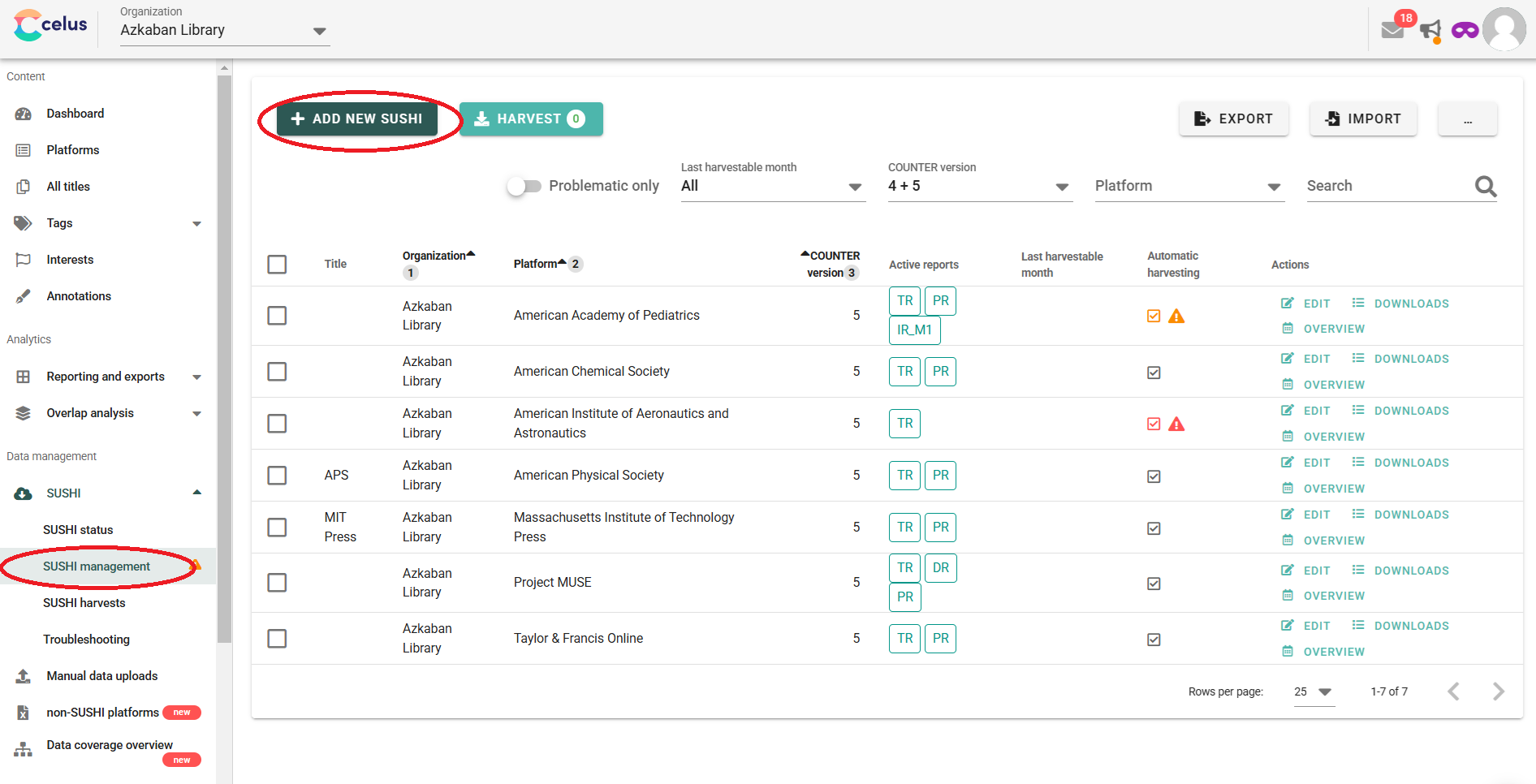Click Add New SUSHI button

357,119
